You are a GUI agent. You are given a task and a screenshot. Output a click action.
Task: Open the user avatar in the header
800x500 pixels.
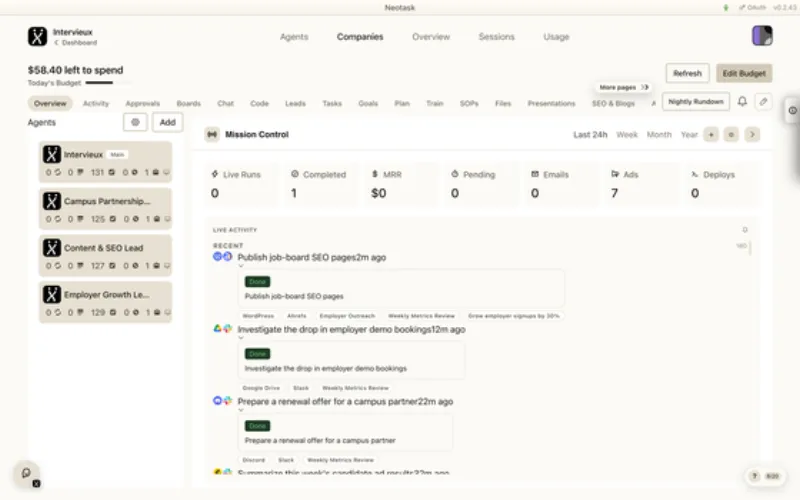click(x=762, y=36)
